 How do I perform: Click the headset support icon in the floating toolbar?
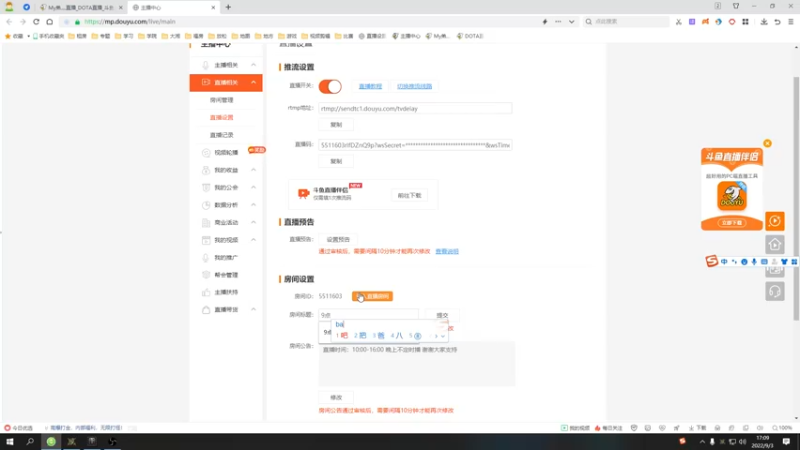pos(775,291)
